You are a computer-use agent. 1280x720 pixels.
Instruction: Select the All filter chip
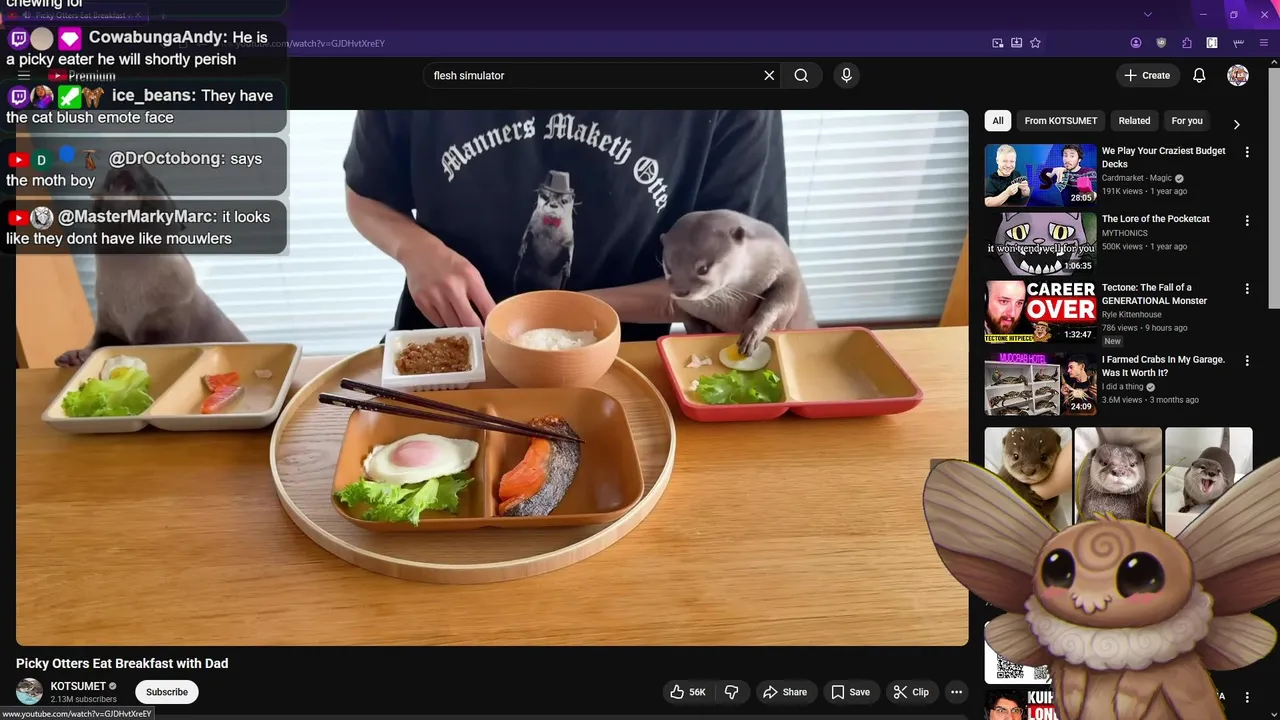[998, 120]
